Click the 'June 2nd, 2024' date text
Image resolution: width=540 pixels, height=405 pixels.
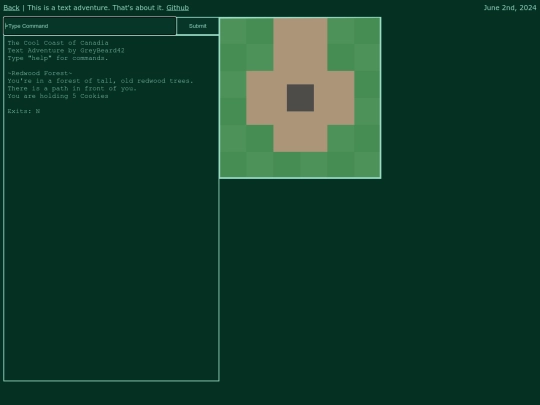click(x=510, y=8)
